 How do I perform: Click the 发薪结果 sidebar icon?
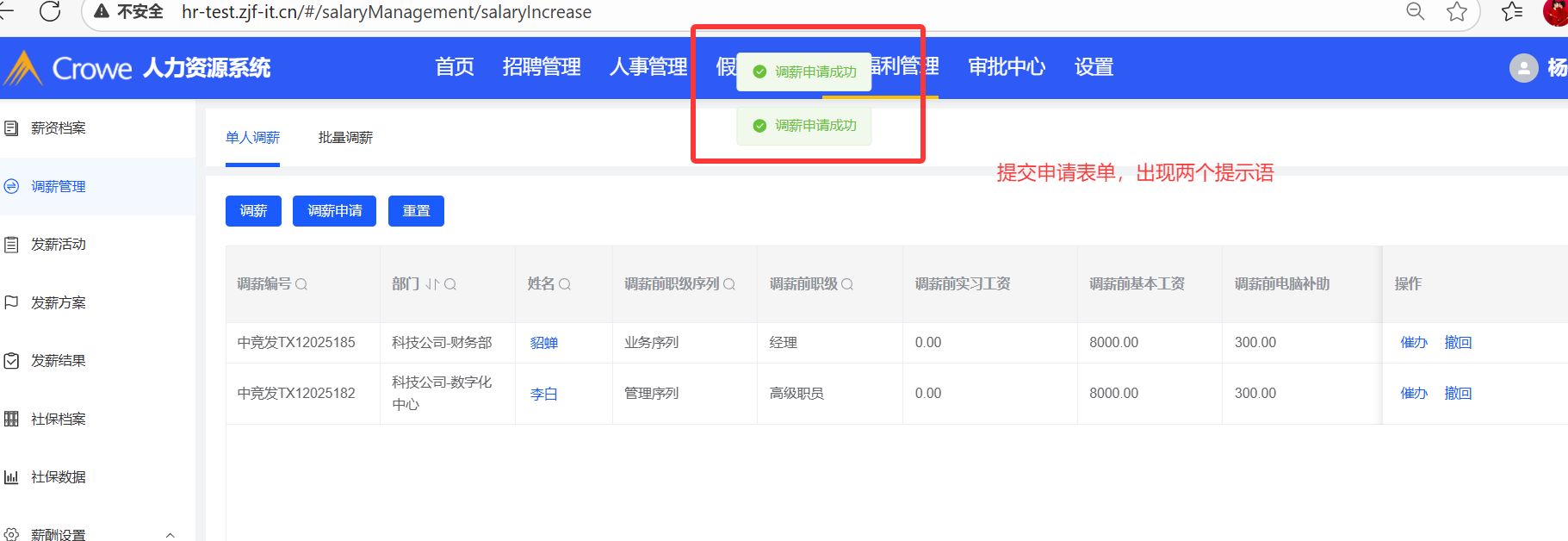point(11,361)
